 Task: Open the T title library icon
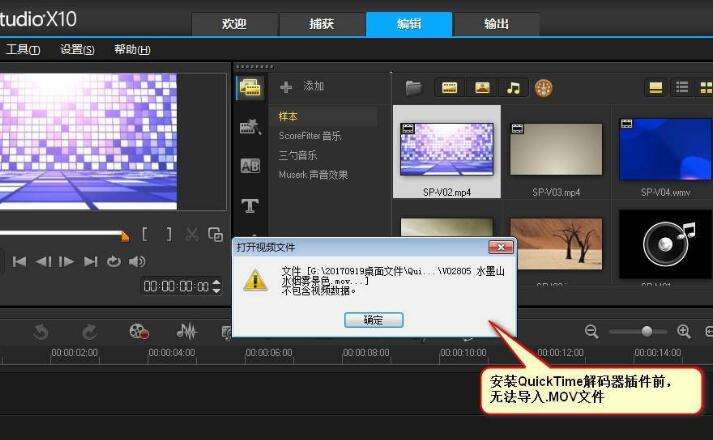250,206
